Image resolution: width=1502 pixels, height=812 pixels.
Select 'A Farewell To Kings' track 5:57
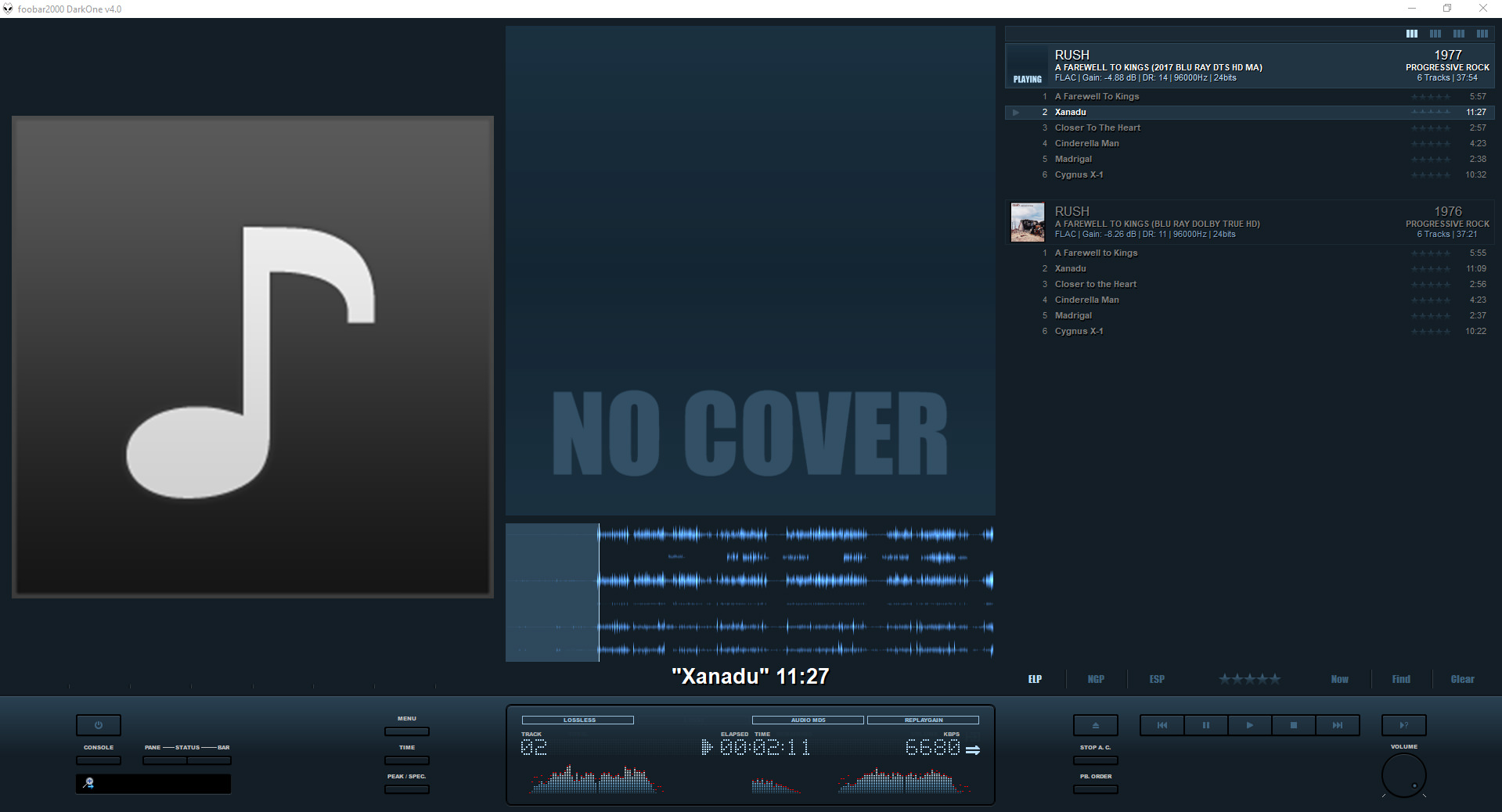click(1250, 96)
